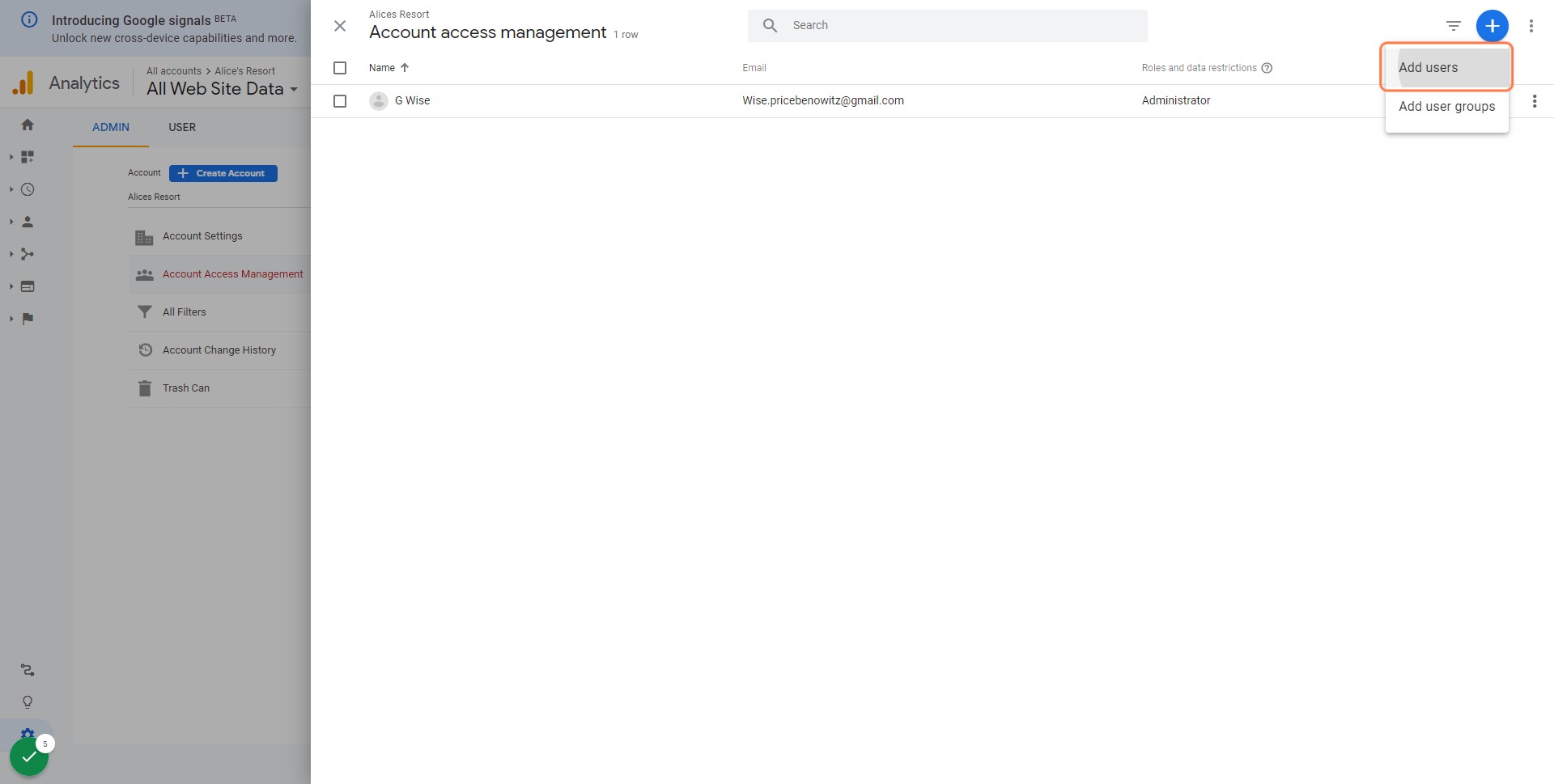Click the green checkmark badge icon
The width and height of the screenshot is (1554, 784).
[29, 756]
